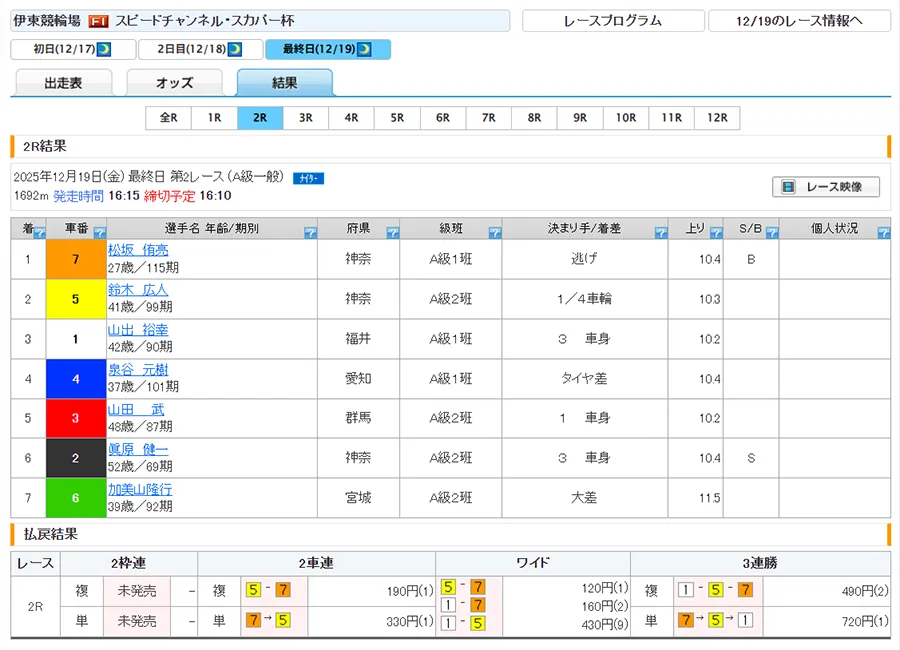This screenshot has width=900, height=650.
Task: Open rider 加美山隆行 profile link
Action: (140, 489)
